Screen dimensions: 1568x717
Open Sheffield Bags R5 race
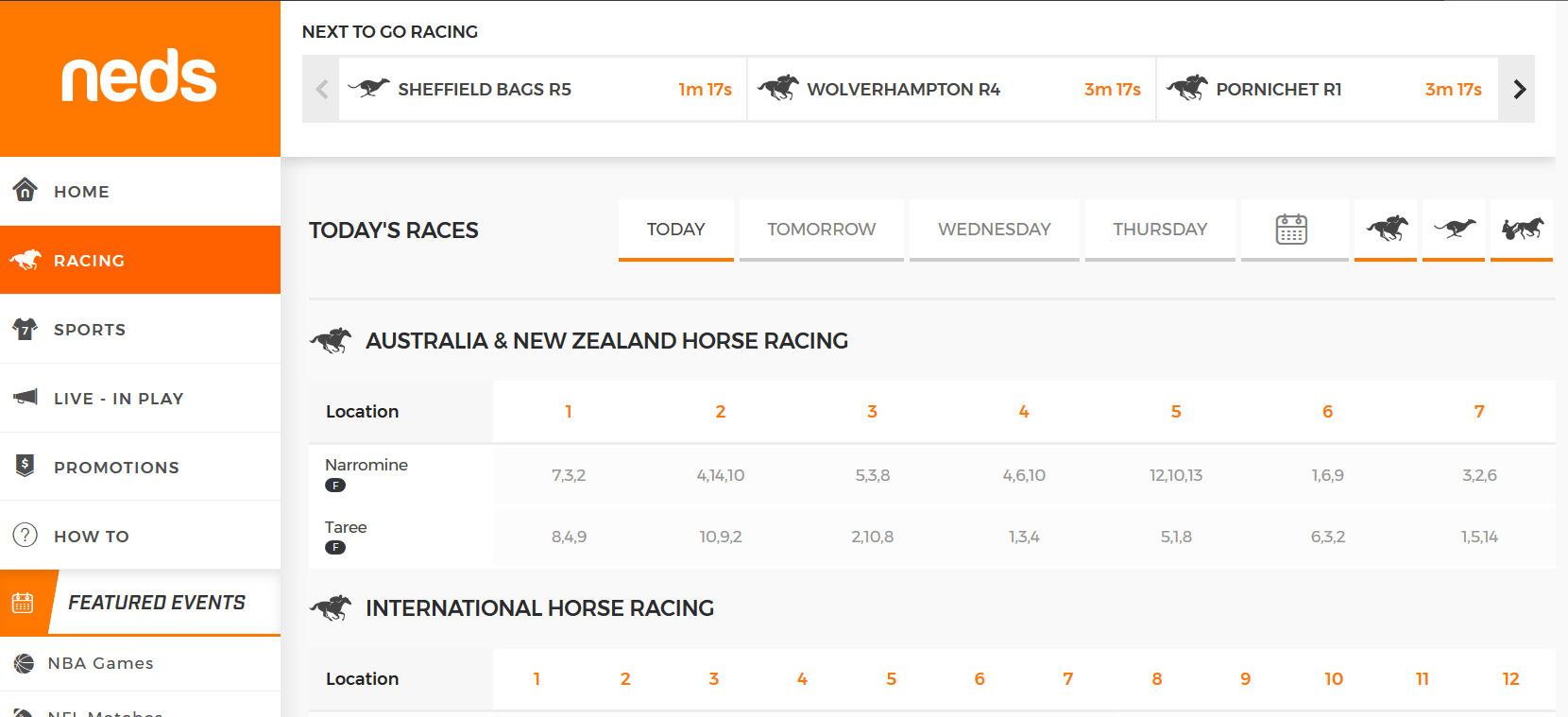[542, 89]
